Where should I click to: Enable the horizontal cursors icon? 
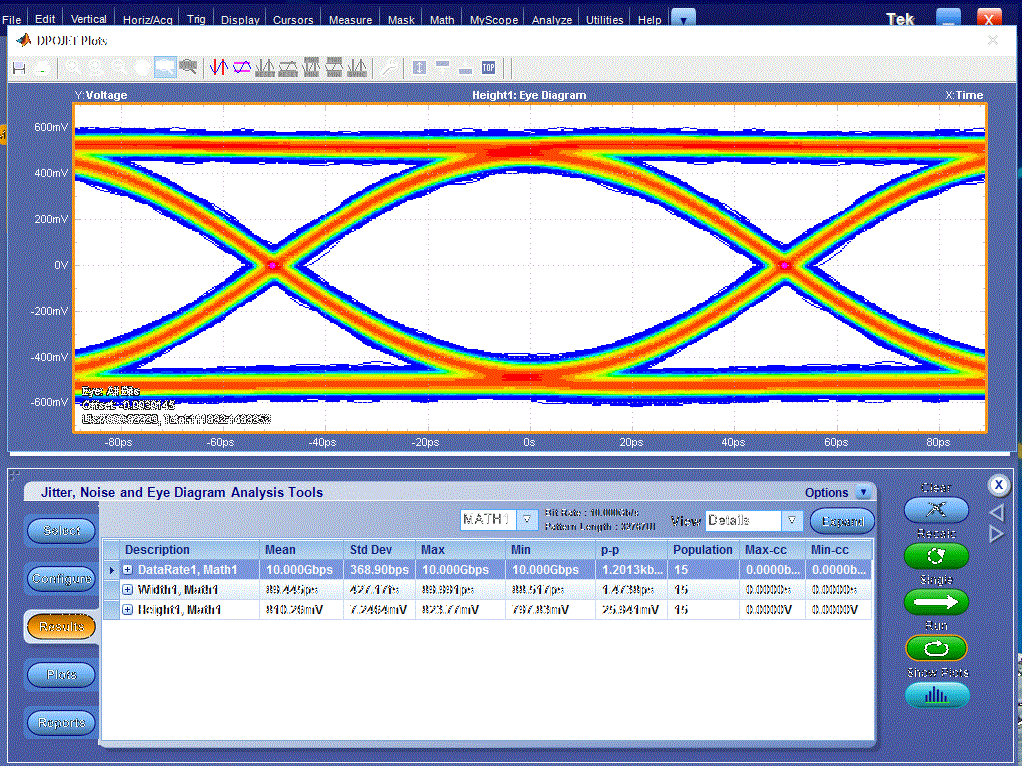coord(242,67)
